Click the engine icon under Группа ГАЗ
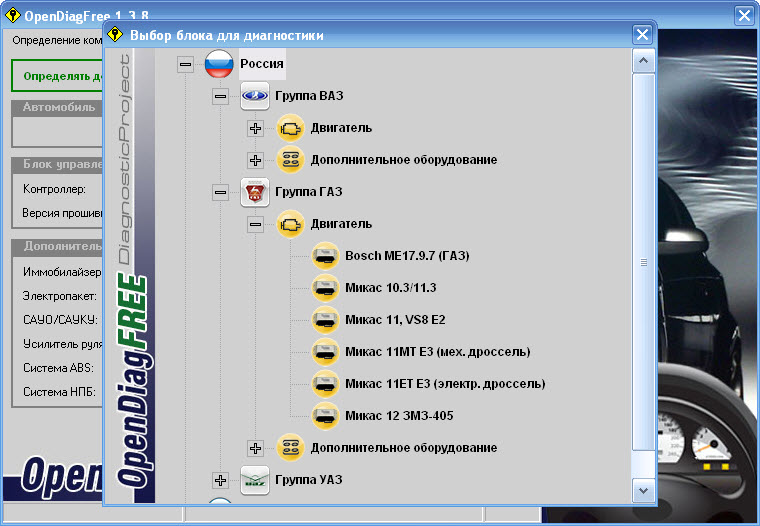 click(x=290, y=224)
